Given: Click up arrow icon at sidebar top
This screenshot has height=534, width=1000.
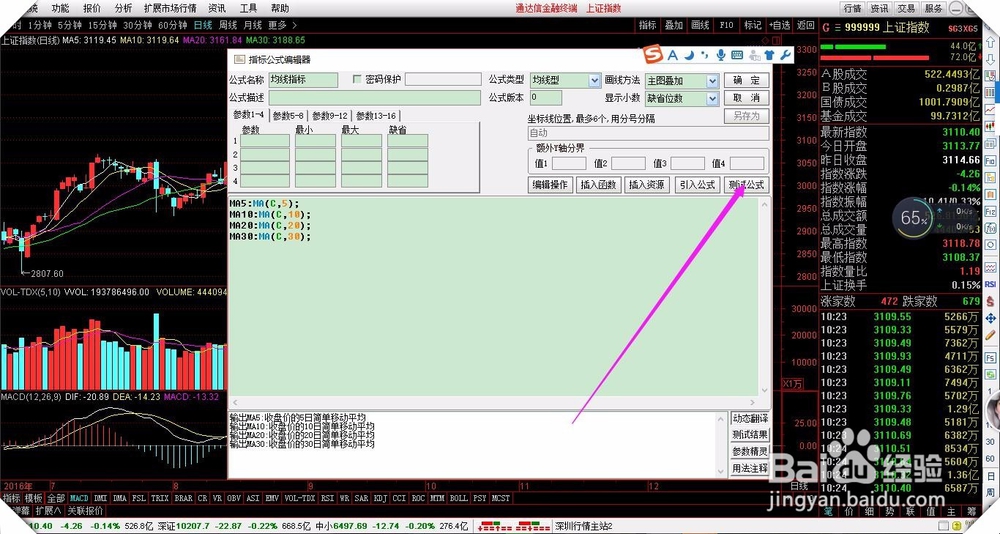Looking at the screenshot, I should pos(990,41).
